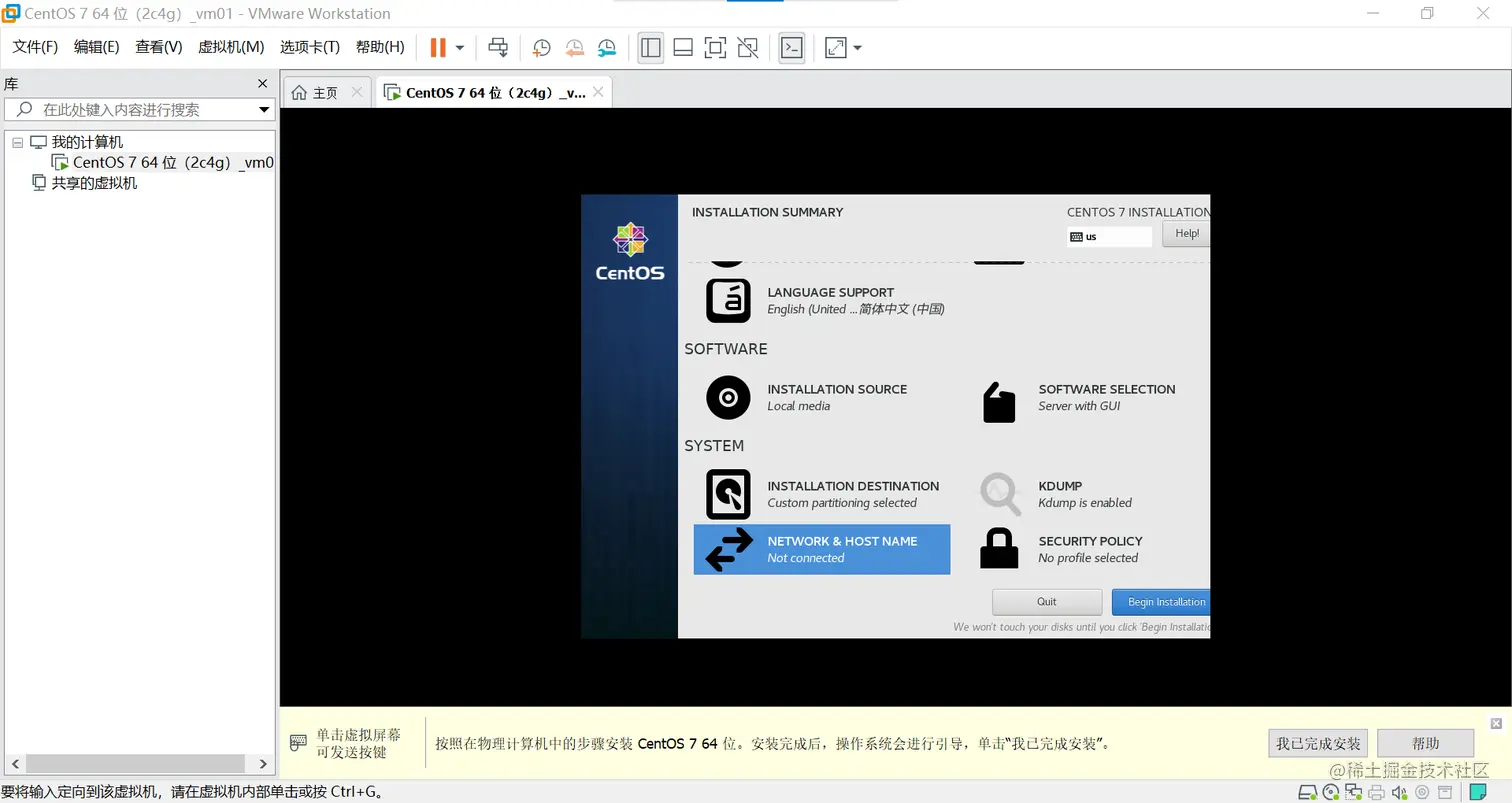Open INSTALLATION SOURCE disc icon

(728, 397)
